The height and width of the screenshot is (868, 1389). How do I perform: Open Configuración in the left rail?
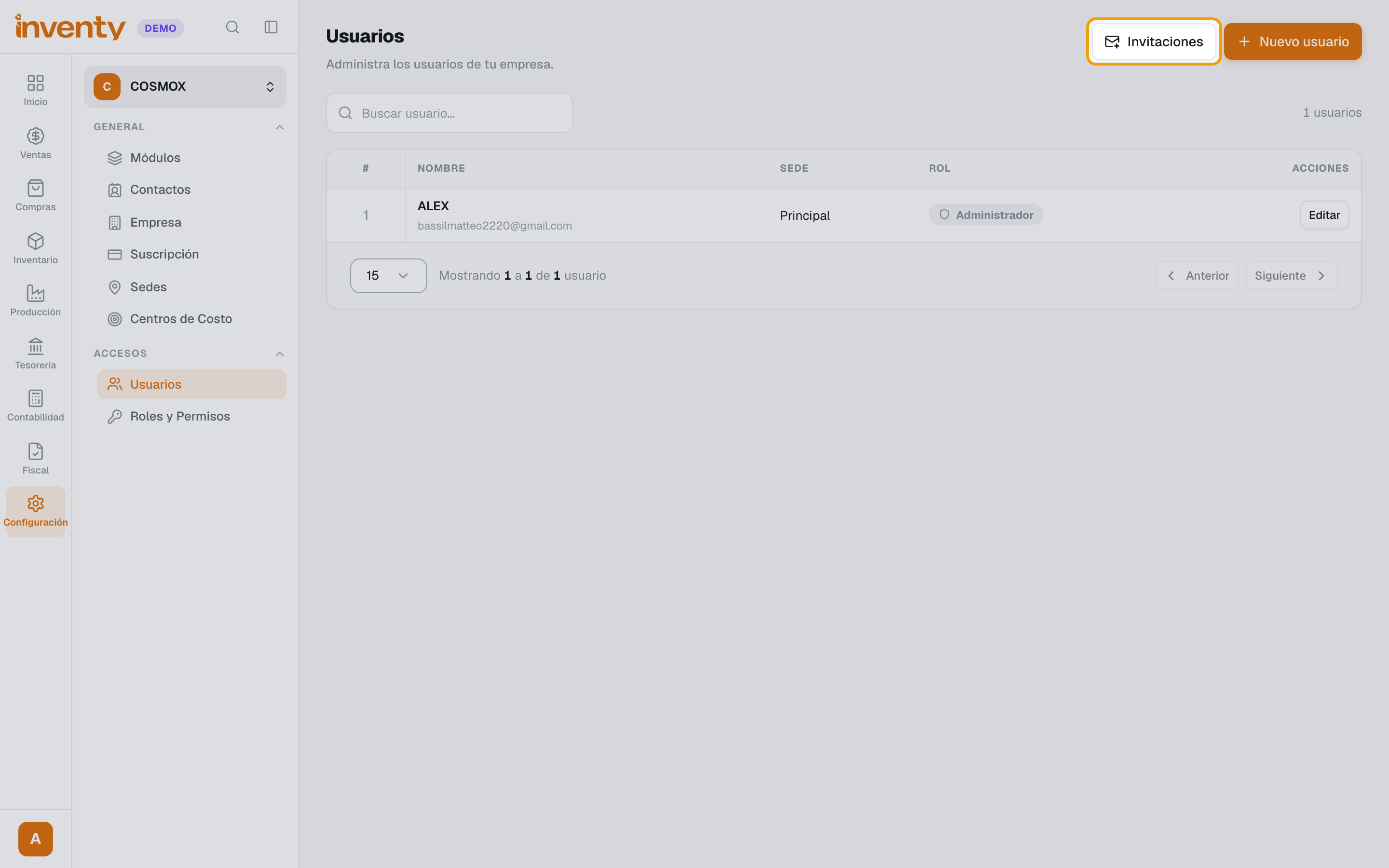[36, 511]
